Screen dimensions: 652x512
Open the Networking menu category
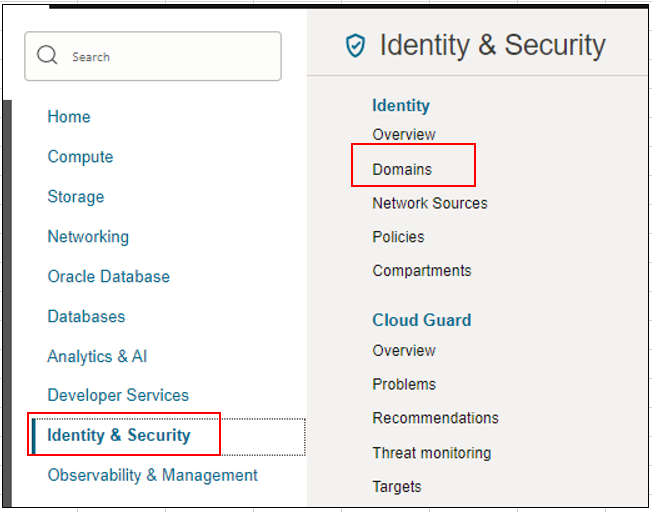(88, 237)
